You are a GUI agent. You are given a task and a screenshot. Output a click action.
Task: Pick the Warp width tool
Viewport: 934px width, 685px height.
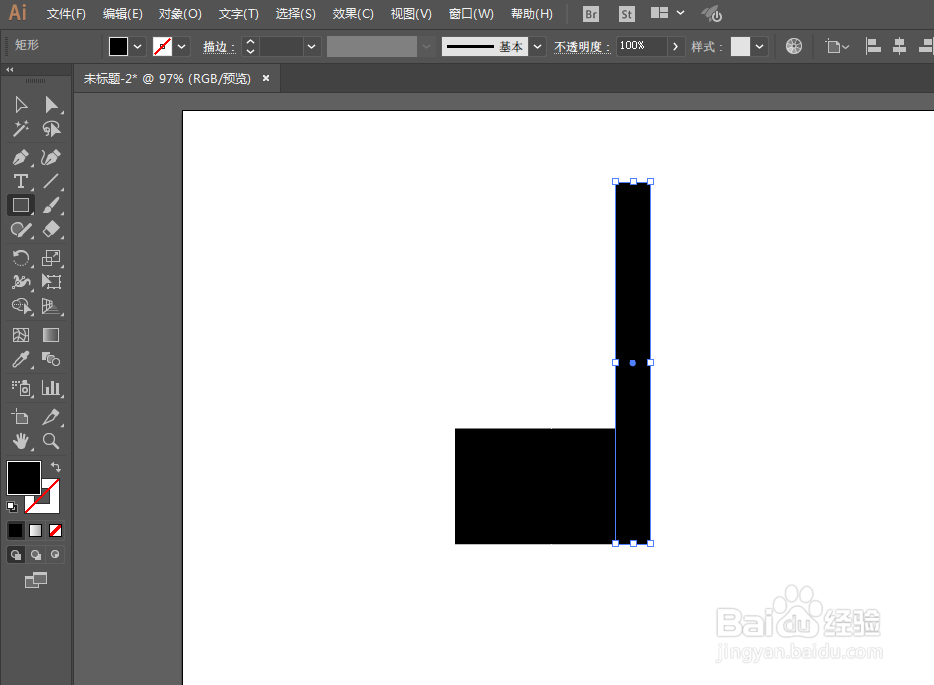[x=21, y=282]
